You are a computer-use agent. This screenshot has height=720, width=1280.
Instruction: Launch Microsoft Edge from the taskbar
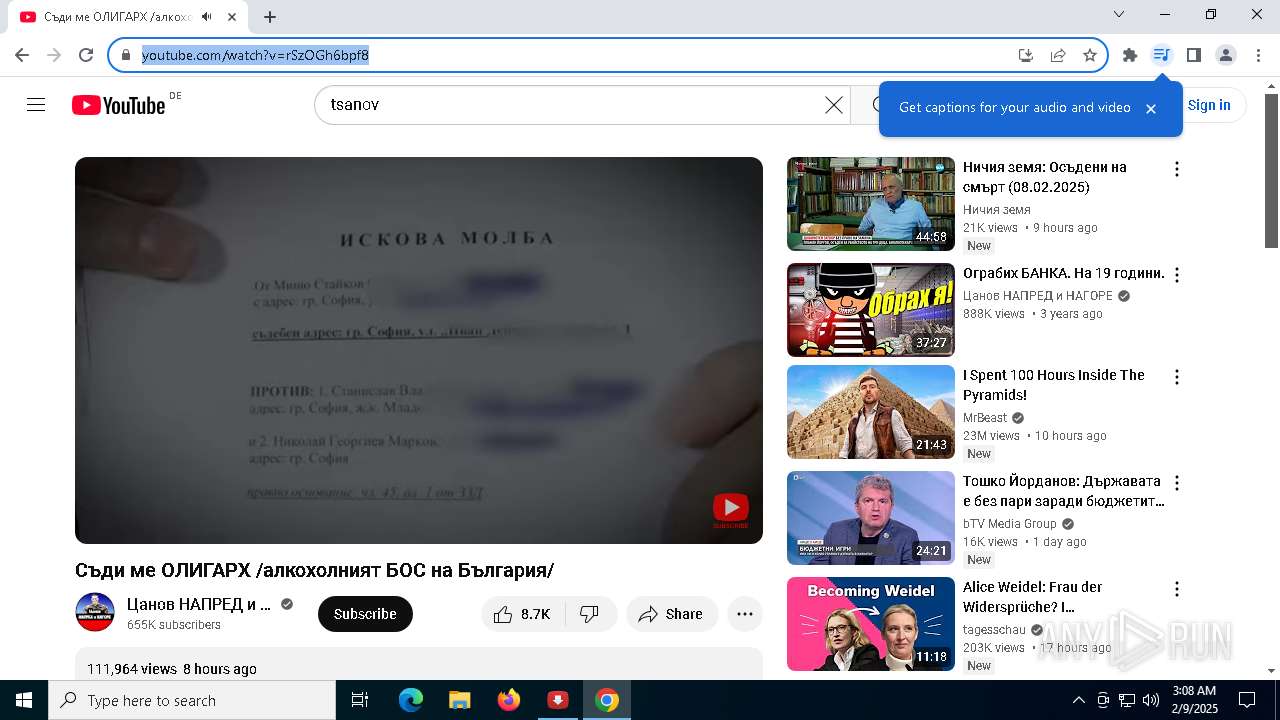(x=411, y=700)
